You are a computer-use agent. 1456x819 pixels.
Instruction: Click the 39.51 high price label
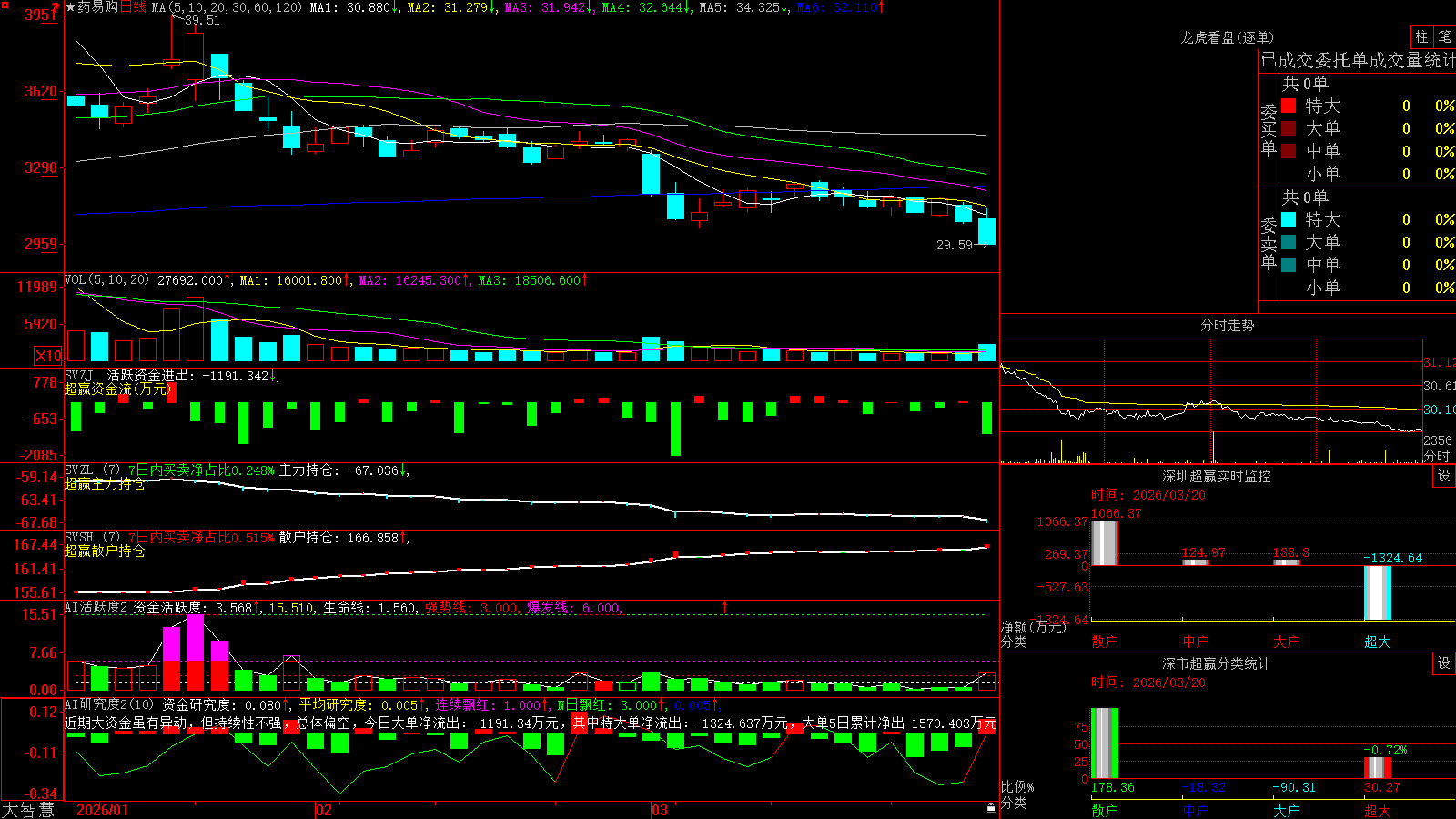pos(202,20)
